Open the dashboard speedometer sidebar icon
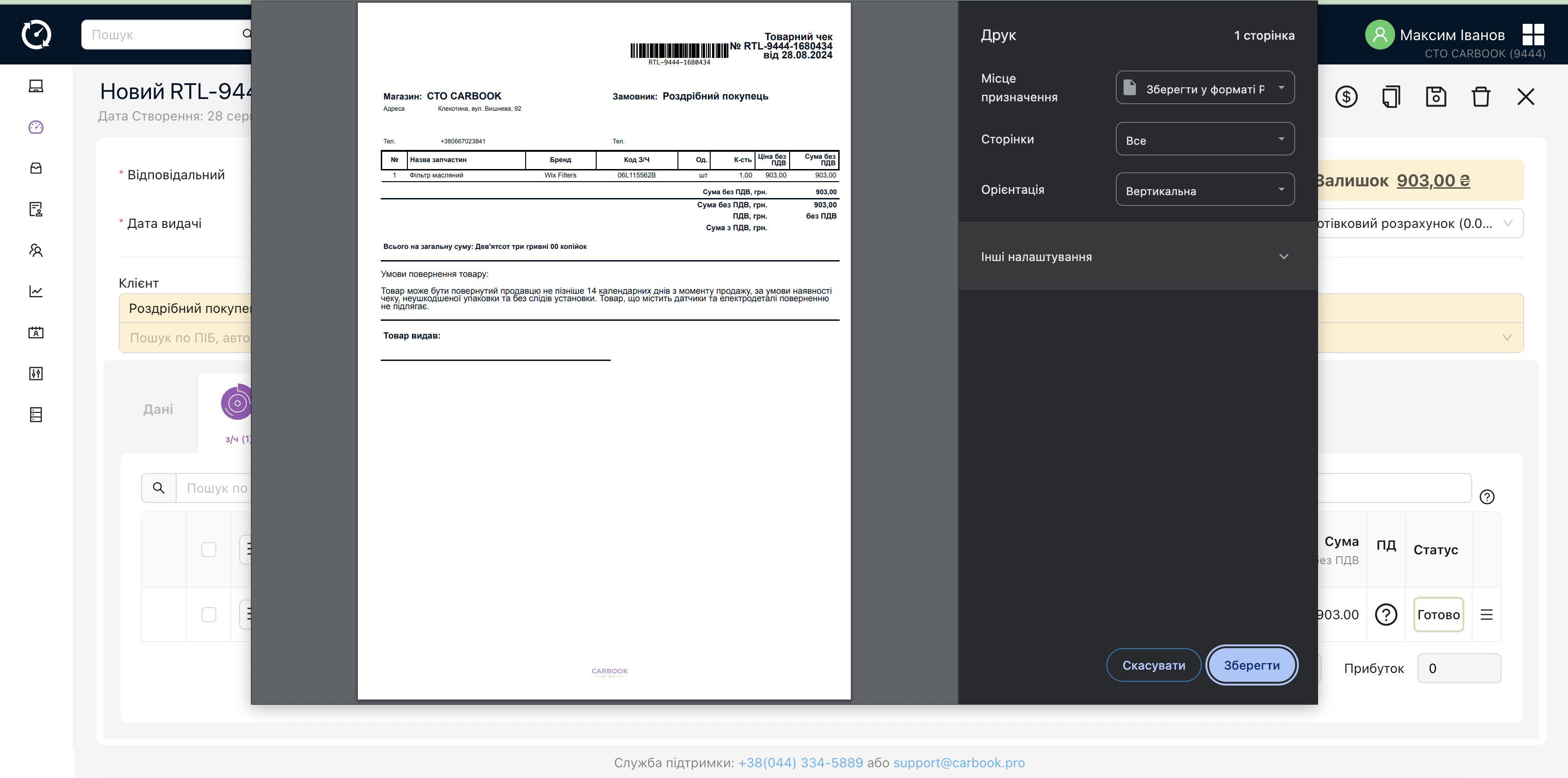The image size is (1568, 778). click(36, 127)
